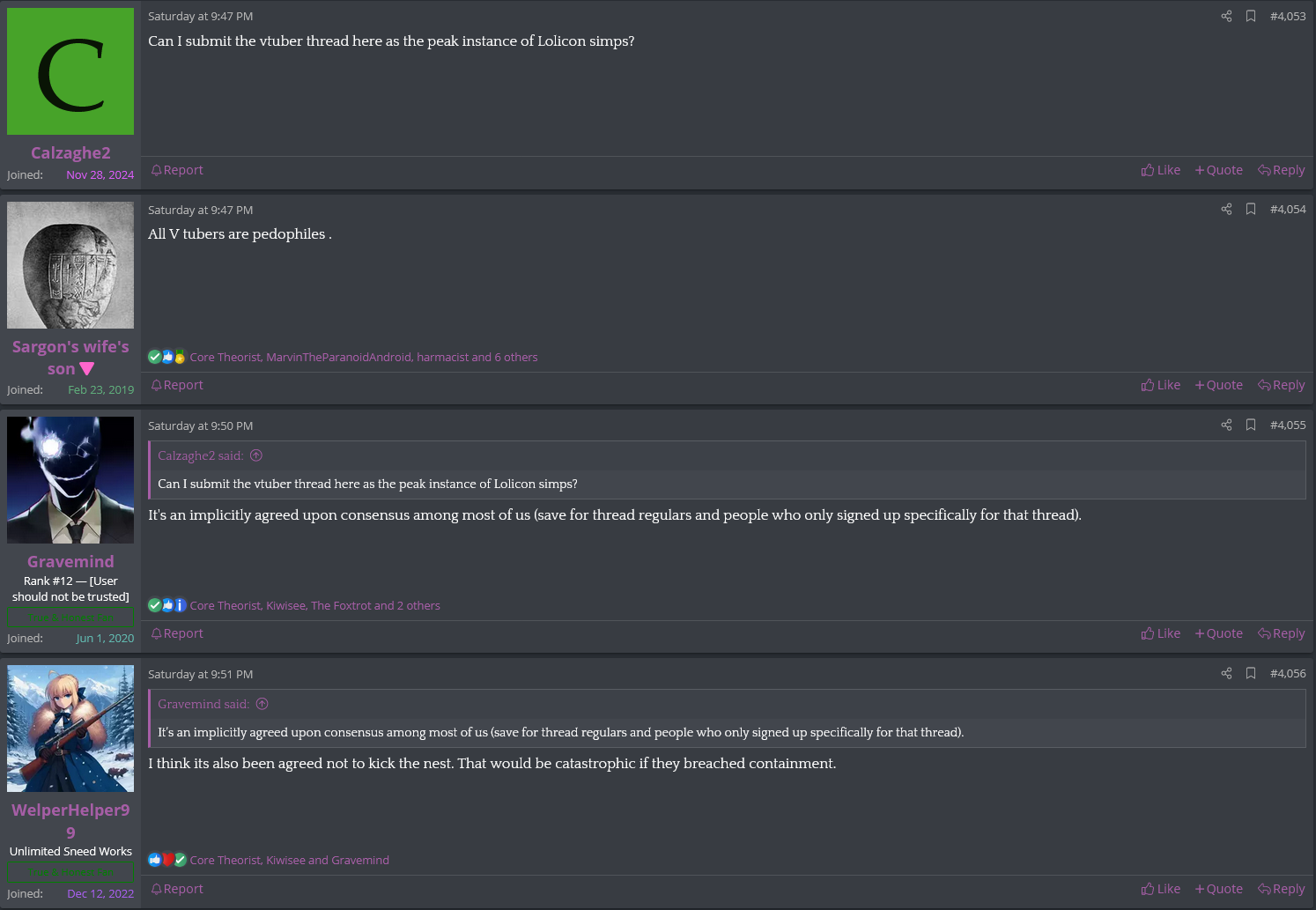Jump to Gravemind's quoted original post arrow
This screenshot has height=910, width=1316.
(262, 704)
